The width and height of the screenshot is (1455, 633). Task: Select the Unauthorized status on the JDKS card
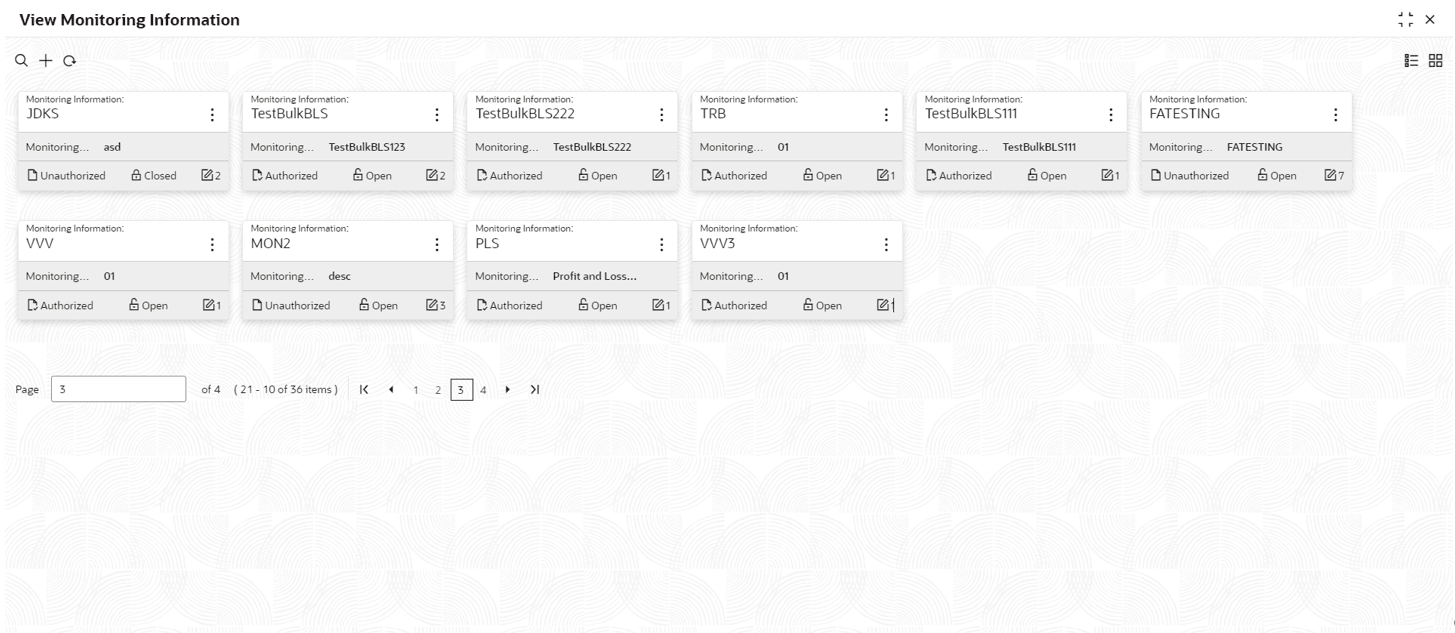[65, 175]
